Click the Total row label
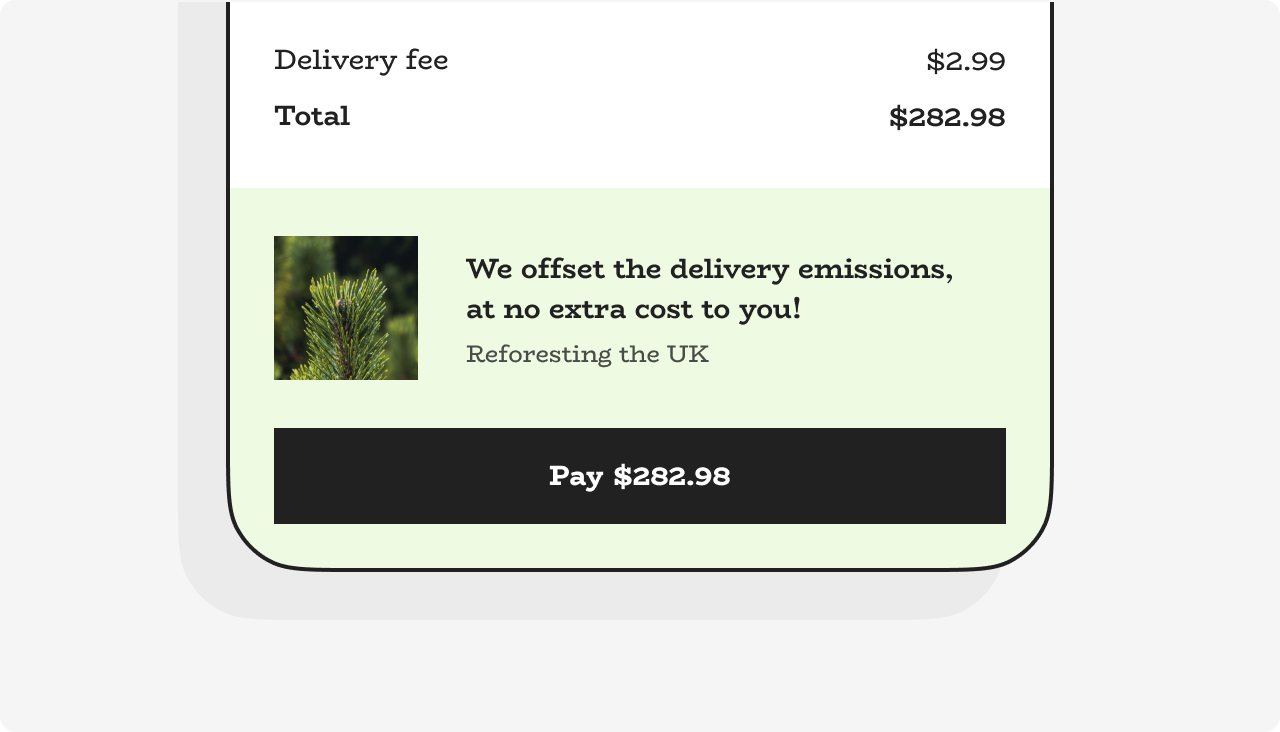 pos(312,116)
